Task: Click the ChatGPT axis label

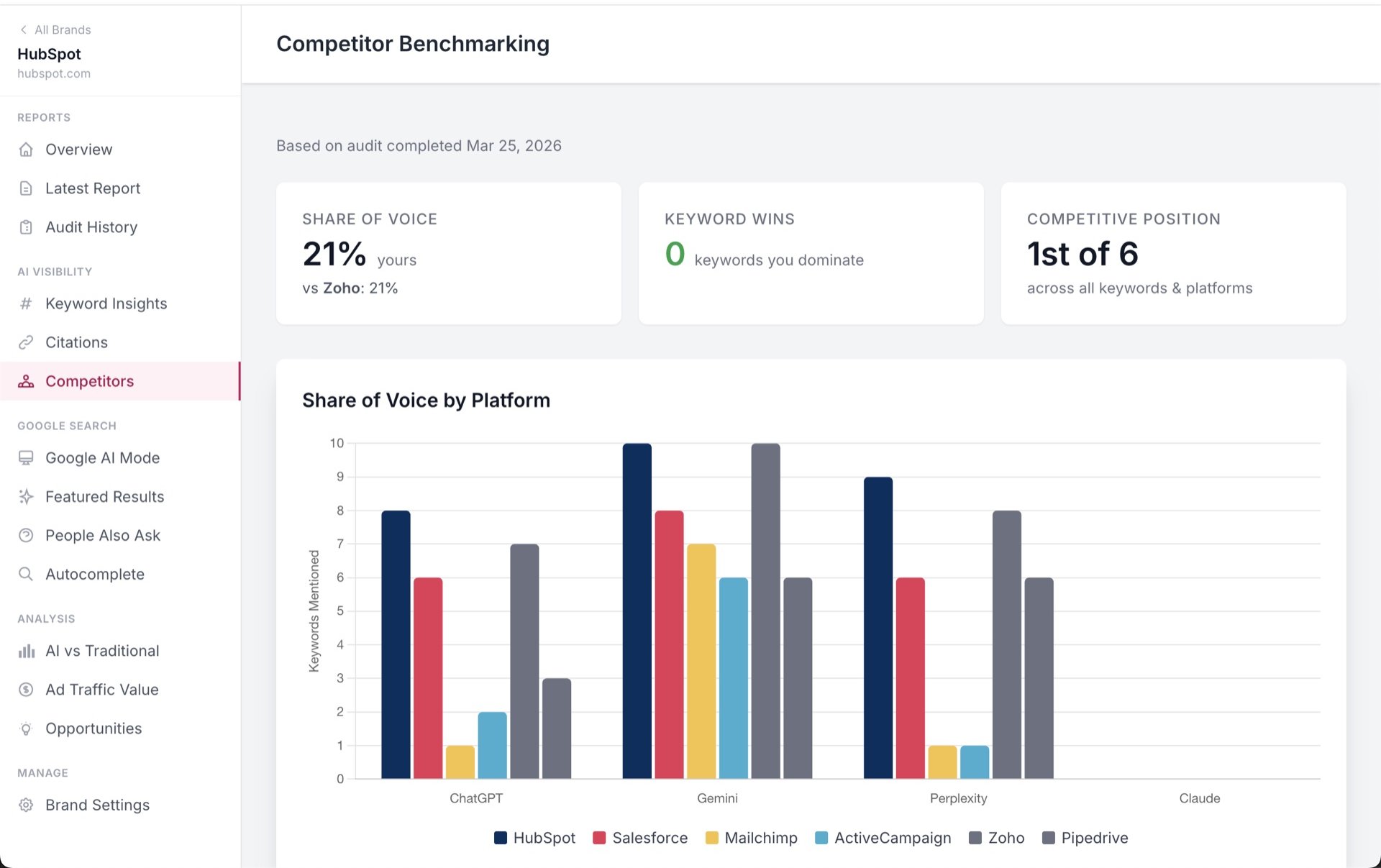Action: (x=476, y=798)
